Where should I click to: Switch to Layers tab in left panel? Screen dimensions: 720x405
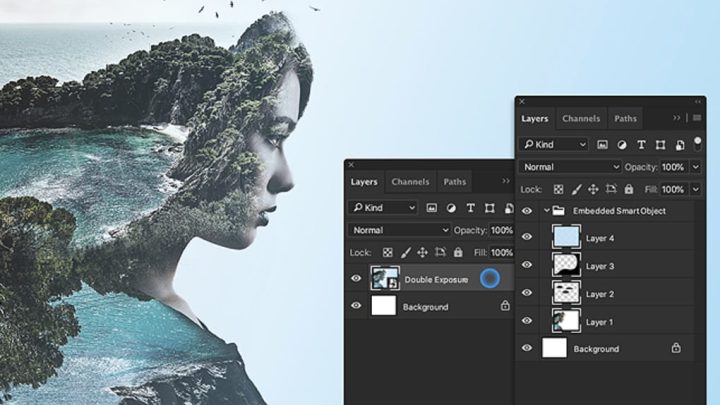coord(364,182)
